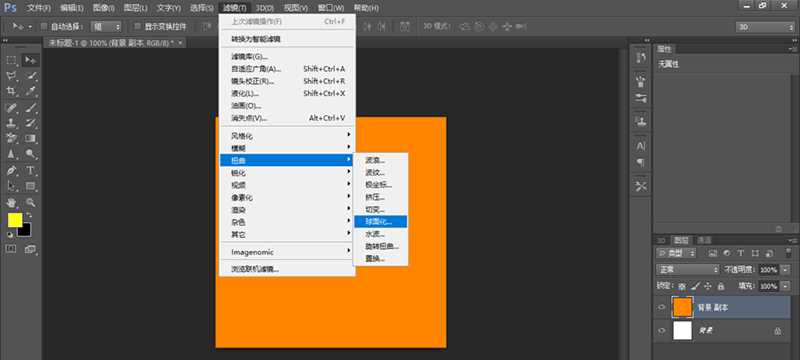Open the 图像 menu
Image resolution: width=800 pixels, height=360 pixels.
[104, 8]
